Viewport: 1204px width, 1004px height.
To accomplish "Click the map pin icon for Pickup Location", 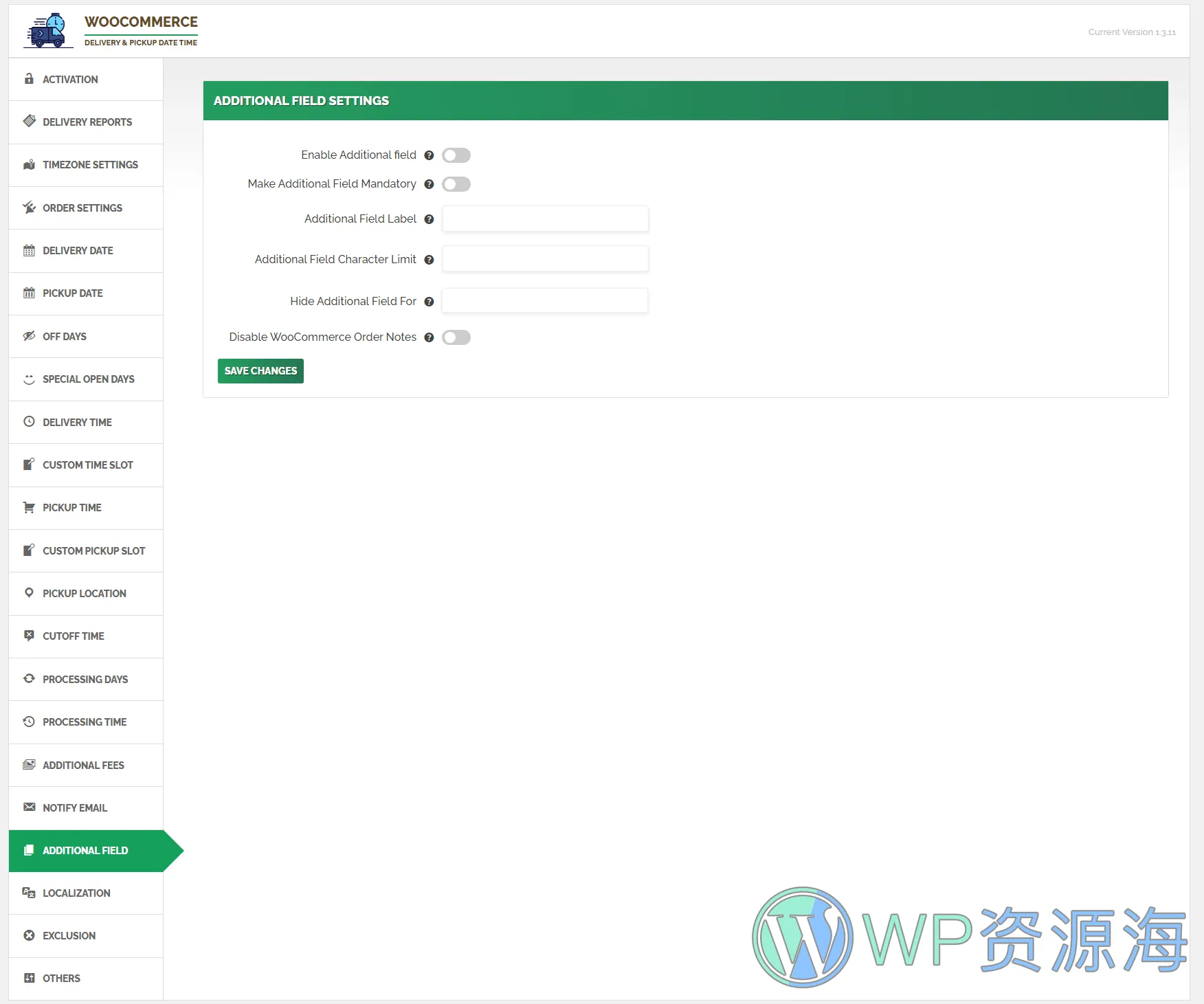I will 29,593.
